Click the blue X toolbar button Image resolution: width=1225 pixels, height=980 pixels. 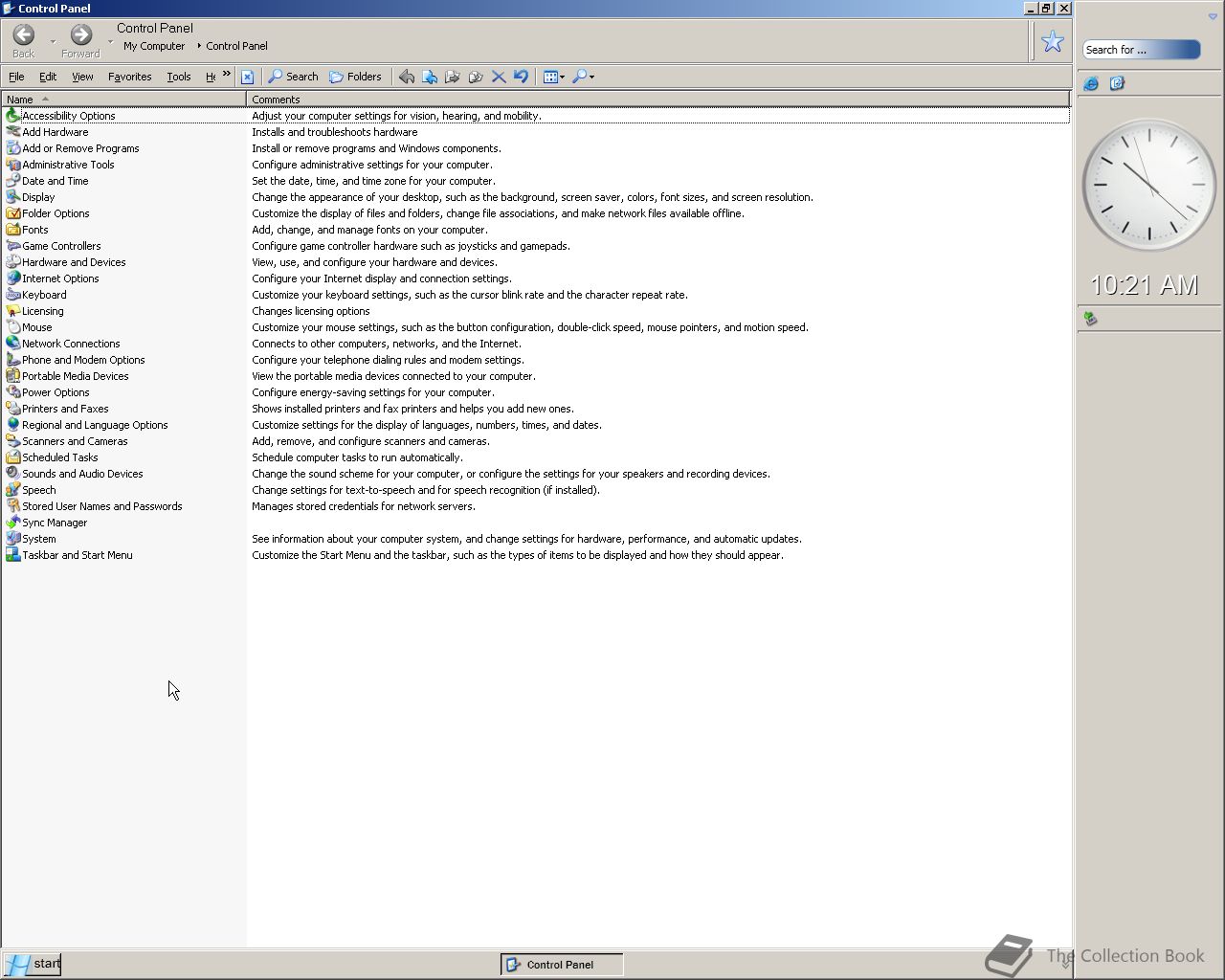click(x=247, y=77)
